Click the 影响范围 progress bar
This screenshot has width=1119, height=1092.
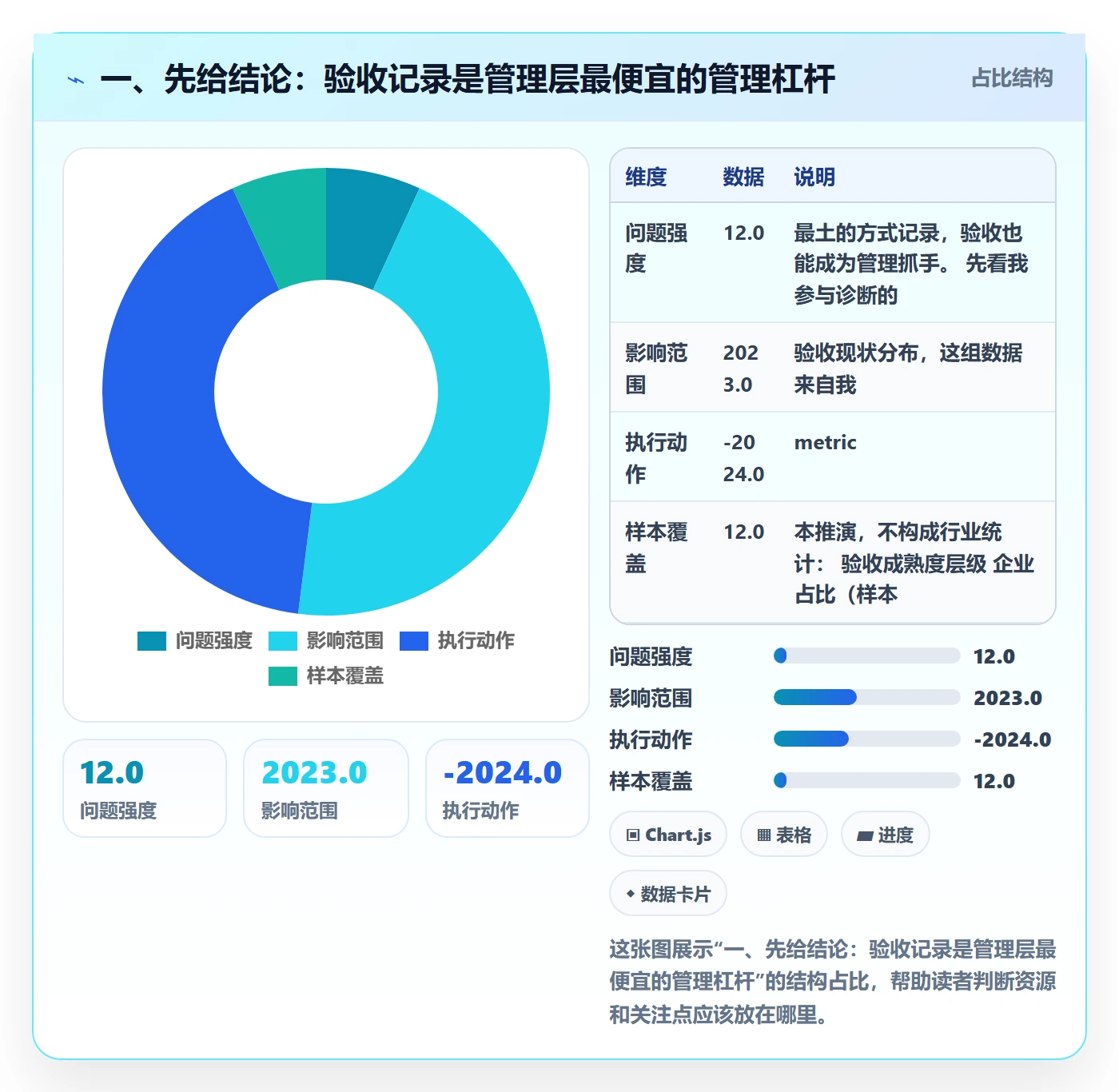tap(866, 697)
